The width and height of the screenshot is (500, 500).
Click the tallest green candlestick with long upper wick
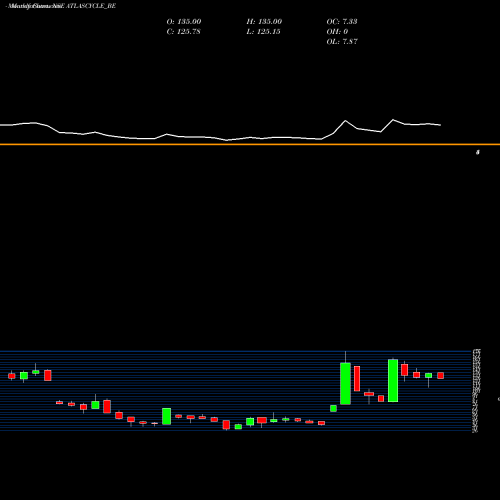pos(345,383)
